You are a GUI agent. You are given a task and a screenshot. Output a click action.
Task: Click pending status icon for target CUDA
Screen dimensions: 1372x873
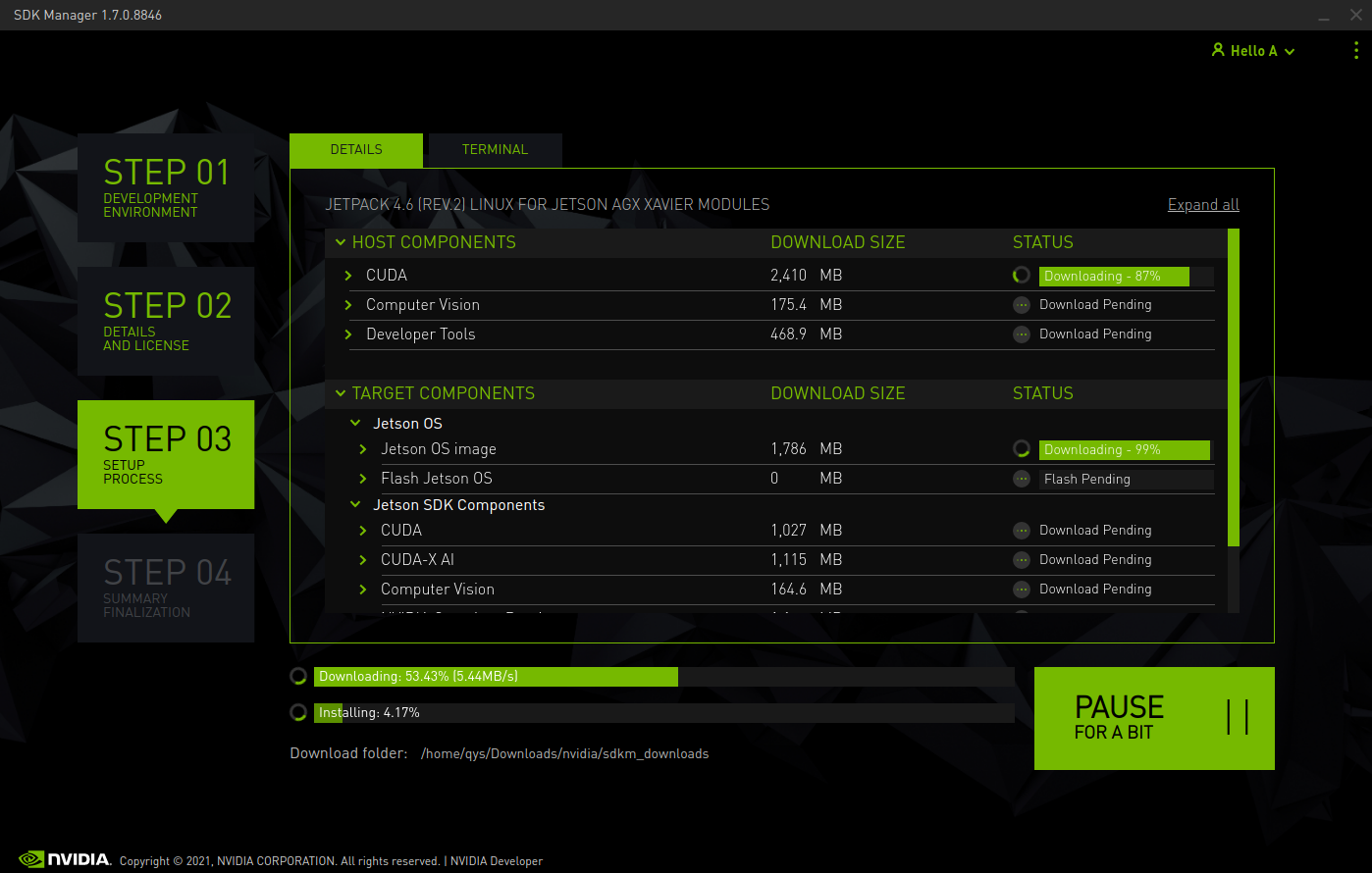(x=1022, y=531)
